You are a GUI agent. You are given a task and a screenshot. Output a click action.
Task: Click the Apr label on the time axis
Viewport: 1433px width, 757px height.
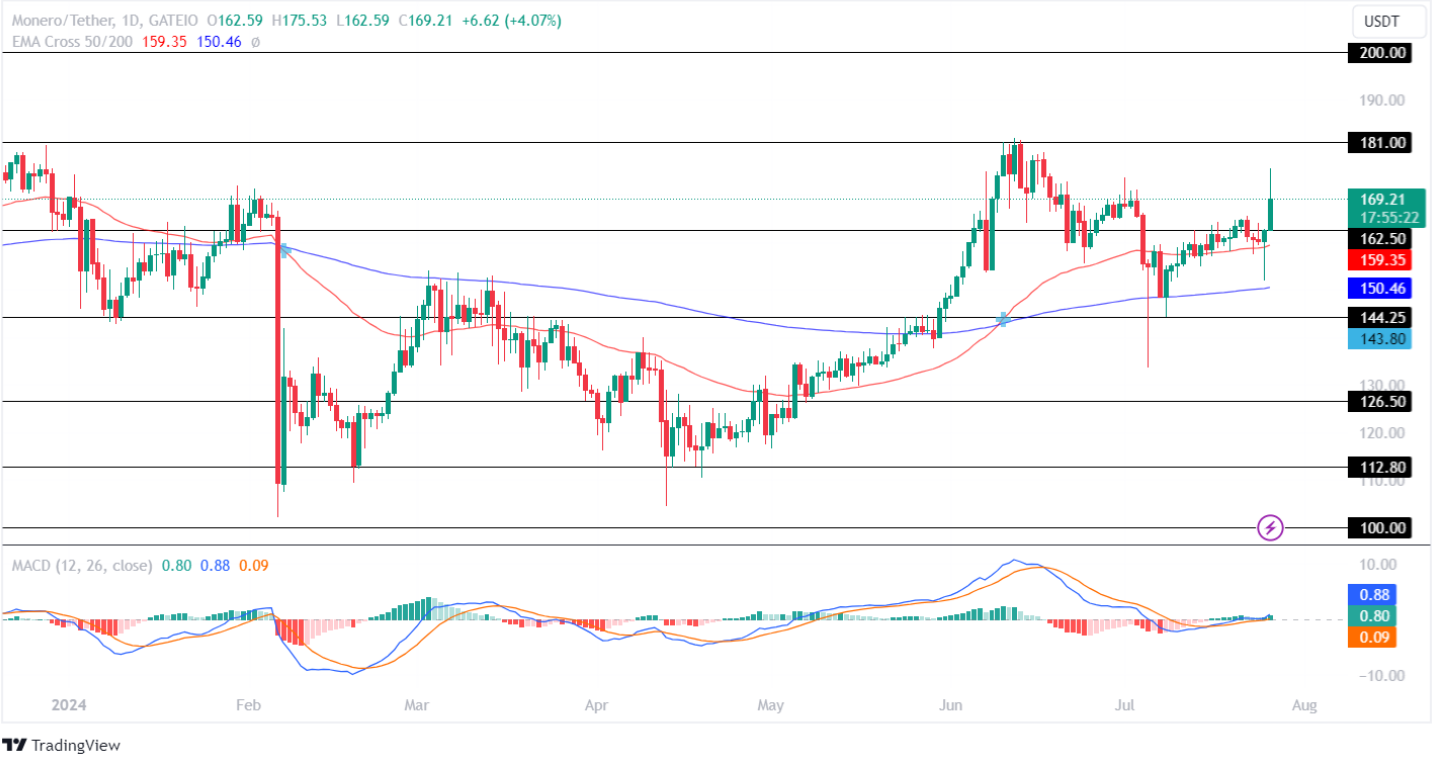pos(596,705)
